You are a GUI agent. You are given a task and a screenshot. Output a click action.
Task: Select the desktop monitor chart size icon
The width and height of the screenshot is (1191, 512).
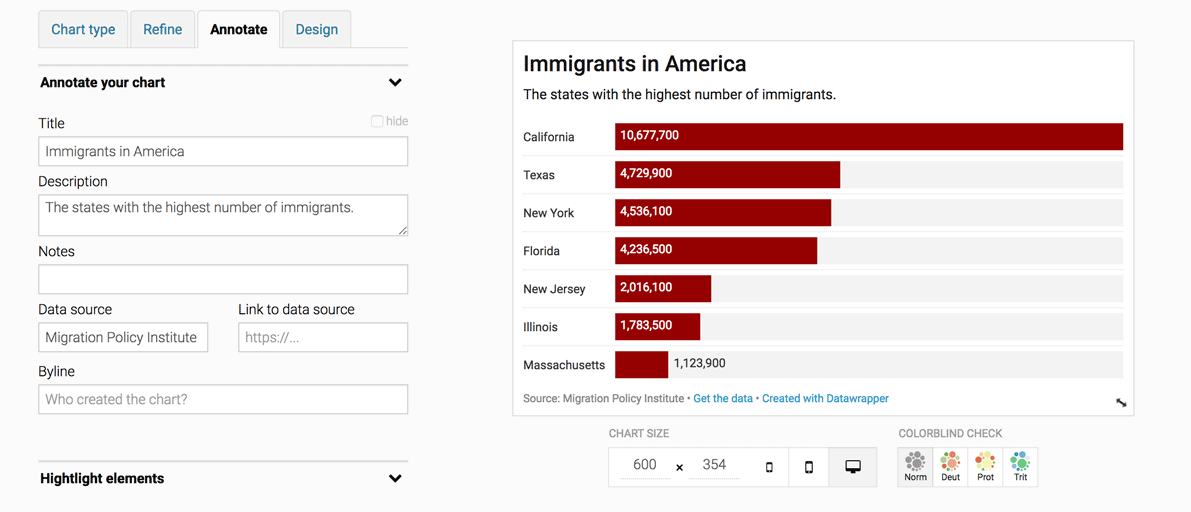coord(852,467)
